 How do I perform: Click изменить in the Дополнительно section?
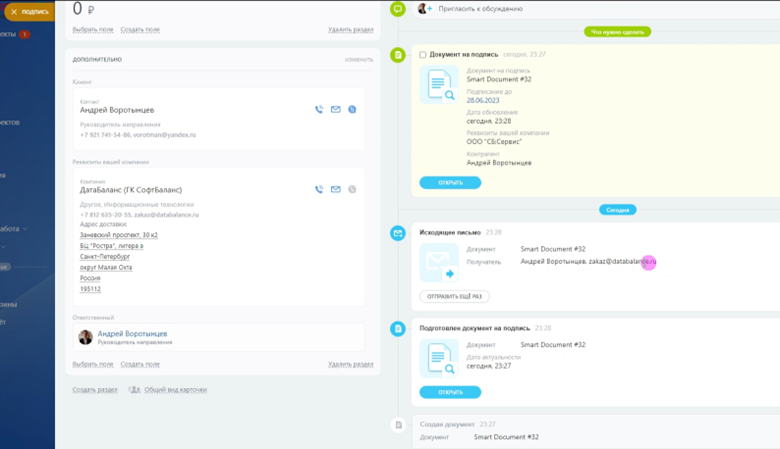pos(359,59)
